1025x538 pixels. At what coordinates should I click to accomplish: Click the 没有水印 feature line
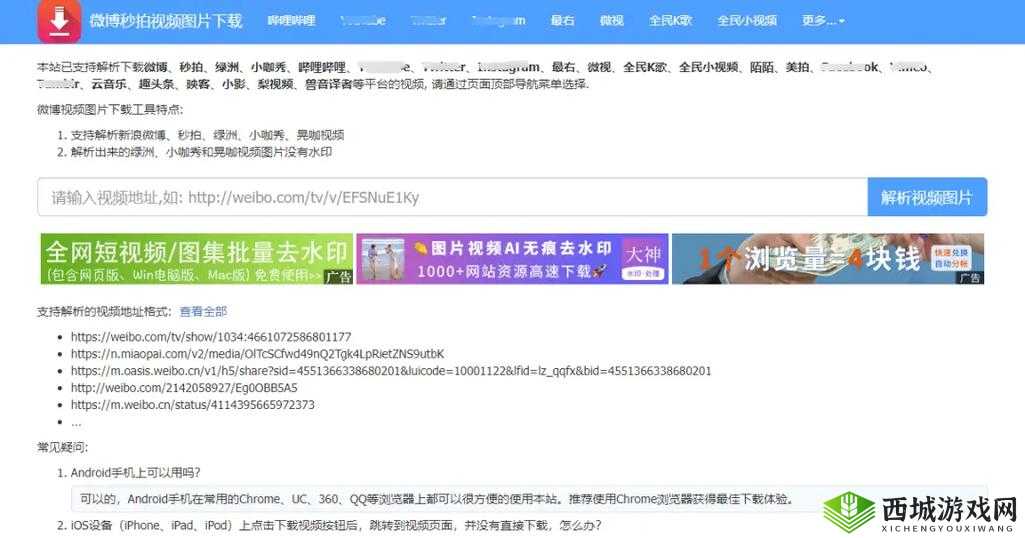201,152
